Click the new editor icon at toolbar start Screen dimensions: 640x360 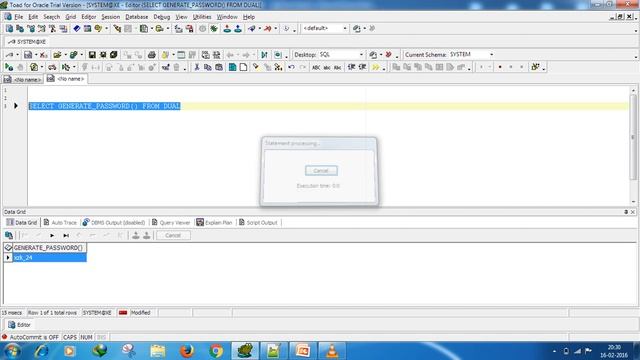click(9, 29)
